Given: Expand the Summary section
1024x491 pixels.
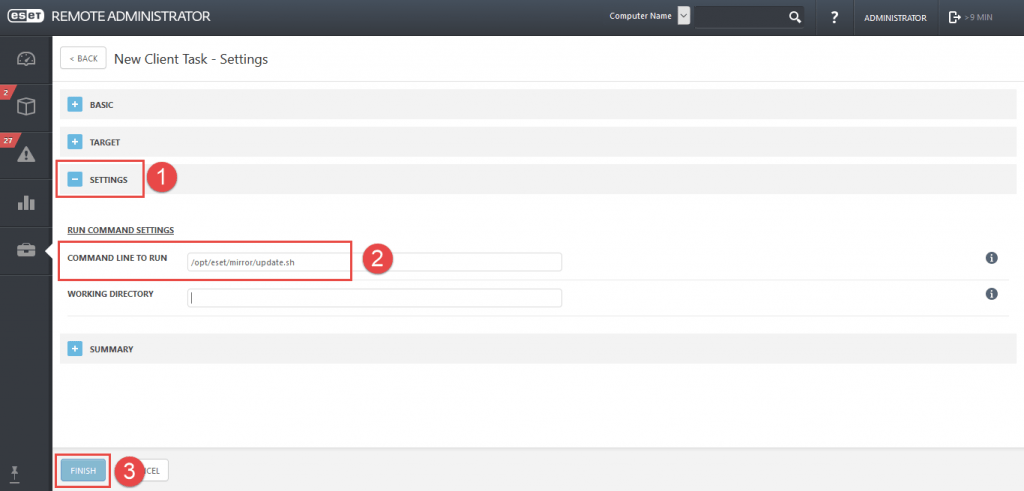Looking at the screenshot, I should pos(75,349).
